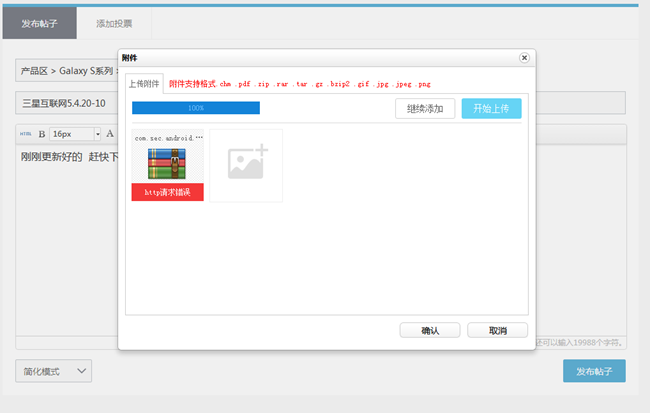This screenshot has width=650, height=413.
Task: Open the 添加投票 tab
Action: coord(114,22)
